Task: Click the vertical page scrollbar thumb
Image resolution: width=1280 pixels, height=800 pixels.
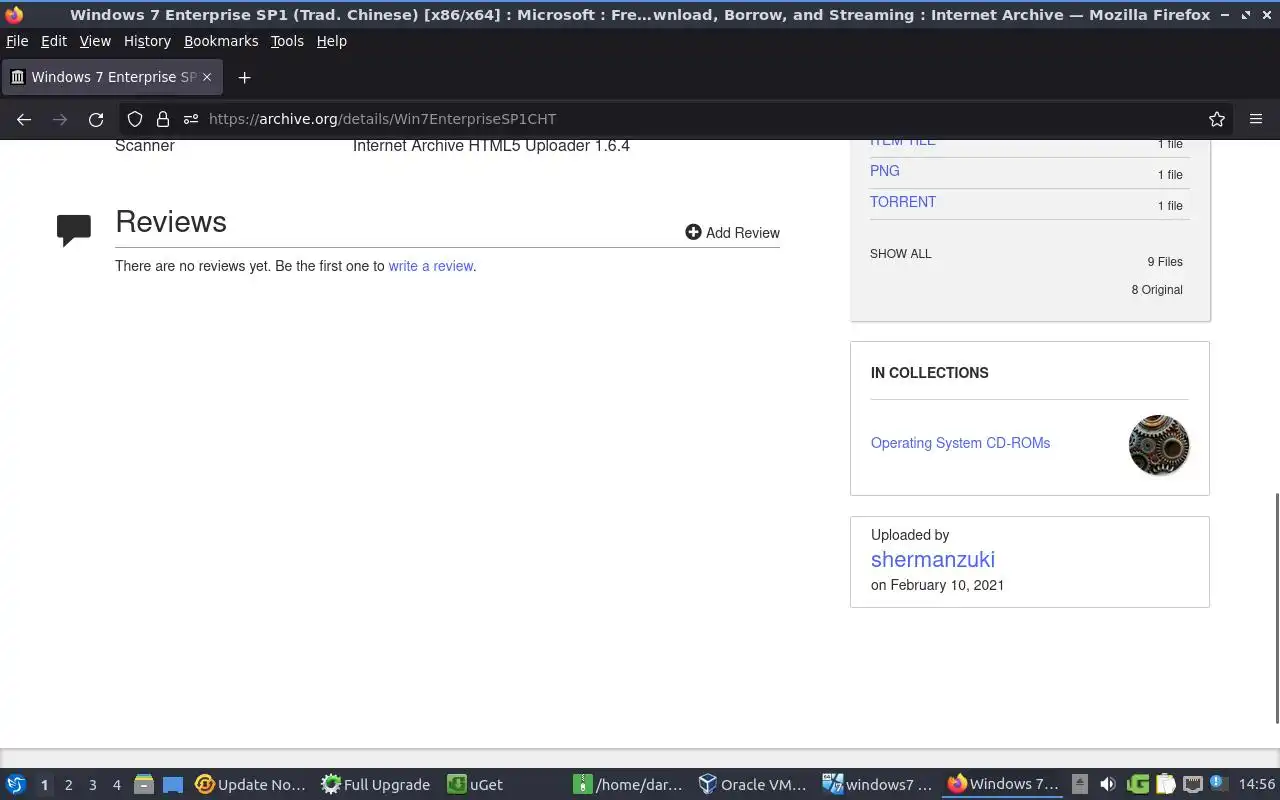Action: point(1276,608)
